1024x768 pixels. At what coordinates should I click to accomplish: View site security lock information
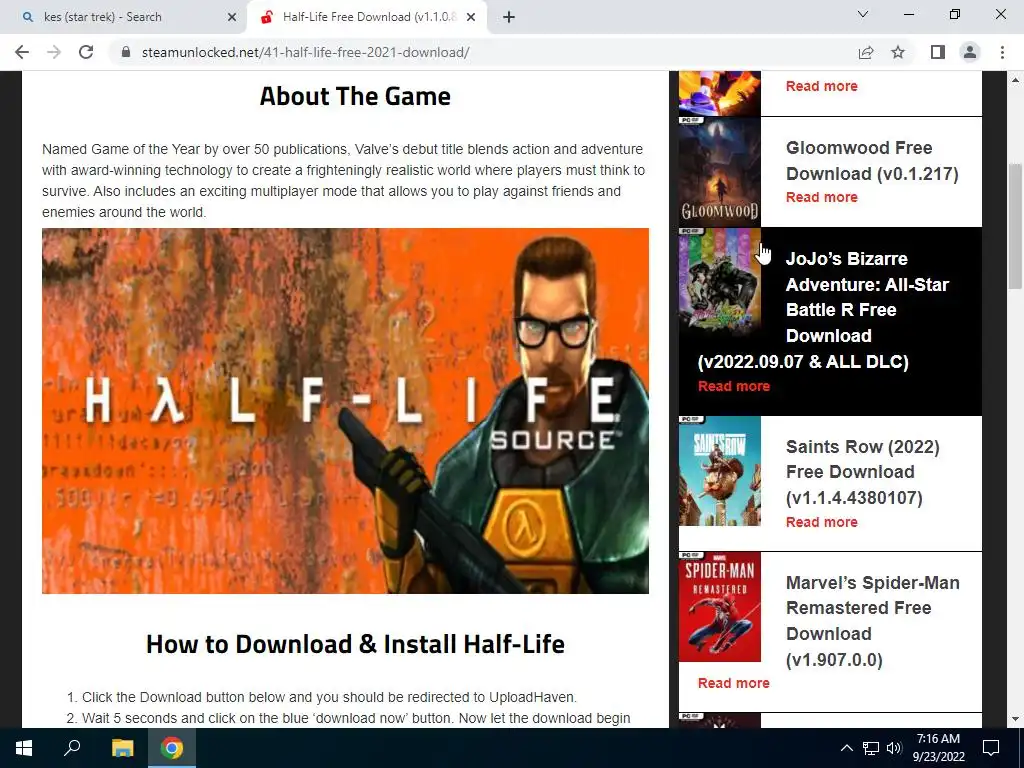[126, 52]
